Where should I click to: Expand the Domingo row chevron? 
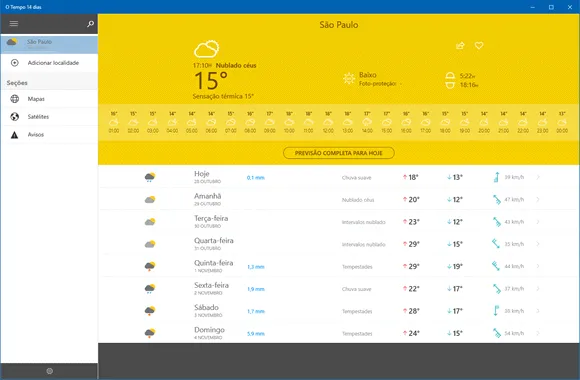(538, 333)
